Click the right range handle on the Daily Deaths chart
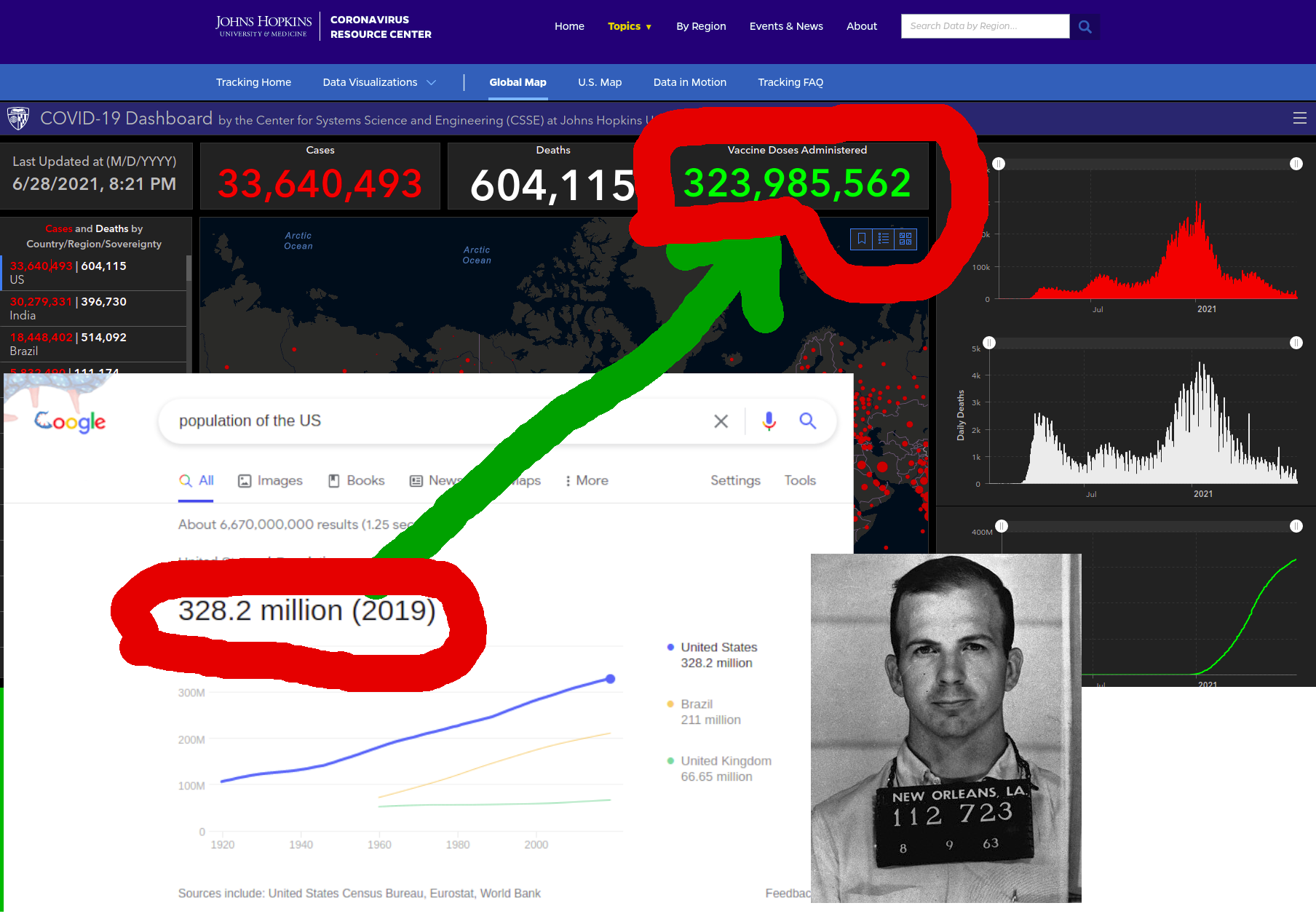This screenshot has height=919, width=1316. coord(1296,343)
